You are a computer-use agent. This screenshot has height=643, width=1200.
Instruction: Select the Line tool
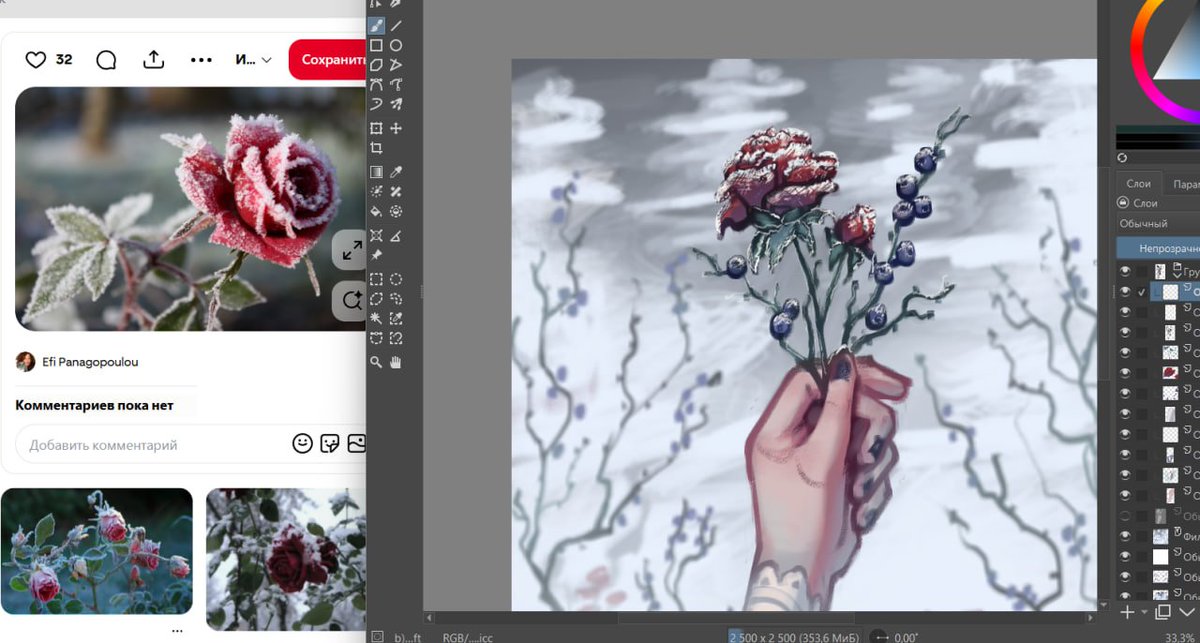pos(396,26)
